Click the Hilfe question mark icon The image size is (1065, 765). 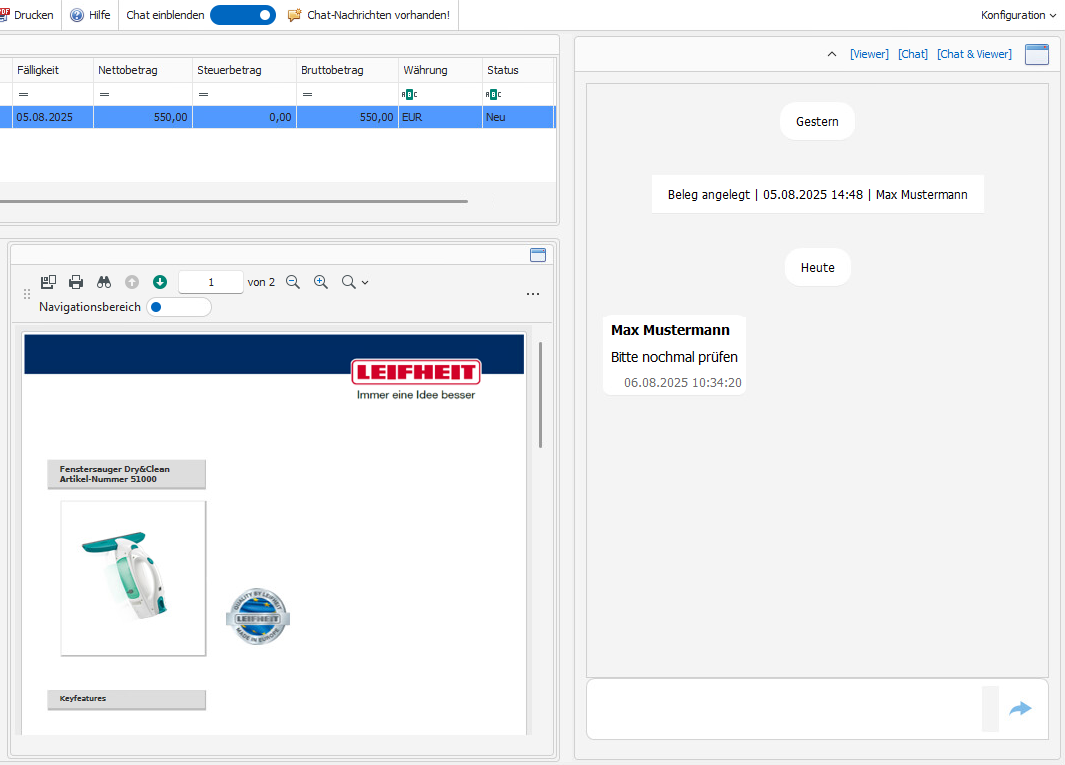point(77,15)
